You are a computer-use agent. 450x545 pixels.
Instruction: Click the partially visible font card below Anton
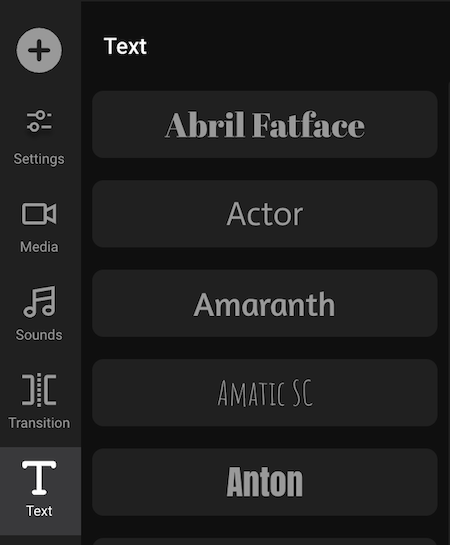(x=265, y=542)
